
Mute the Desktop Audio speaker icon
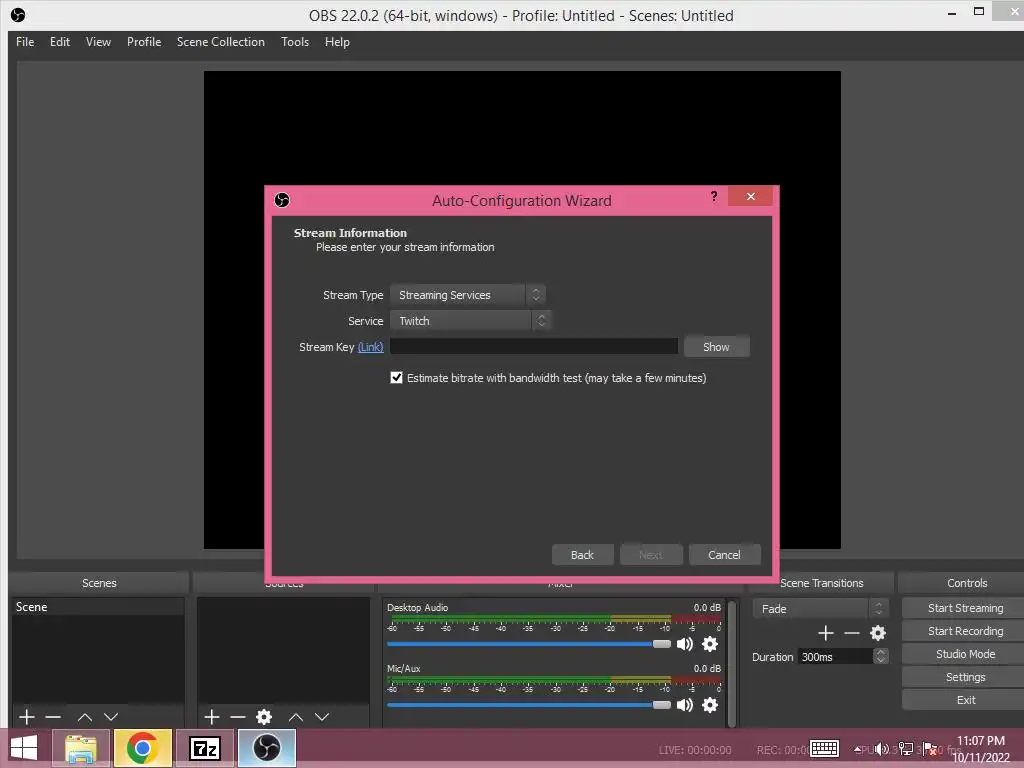click(684, 645)
